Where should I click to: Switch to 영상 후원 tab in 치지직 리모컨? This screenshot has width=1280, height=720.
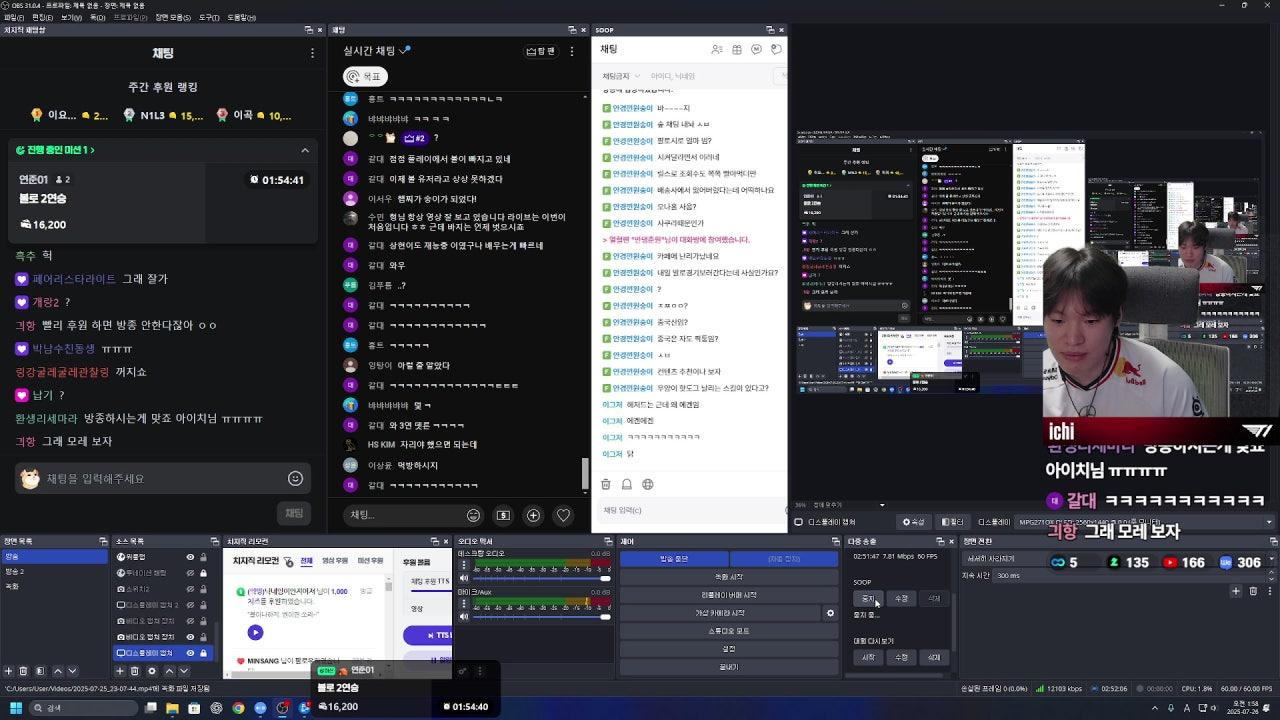pyautogui.click(x=335, y=561)
